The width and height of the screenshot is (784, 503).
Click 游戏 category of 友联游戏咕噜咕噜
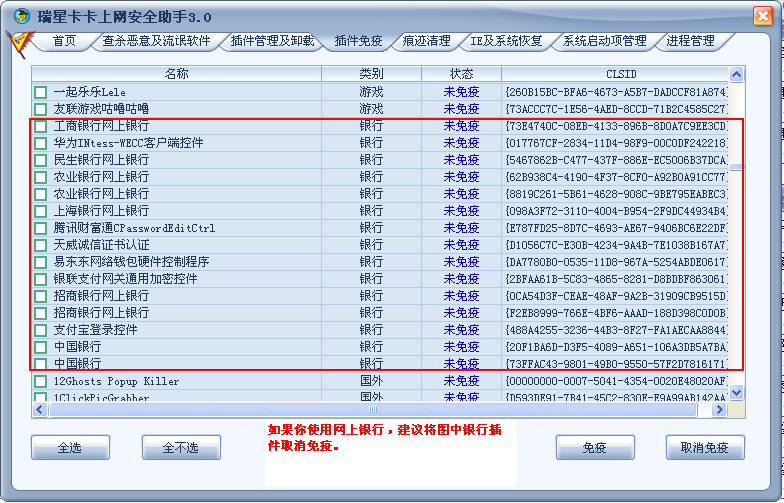pyautogui.click(x=371, y=109)
